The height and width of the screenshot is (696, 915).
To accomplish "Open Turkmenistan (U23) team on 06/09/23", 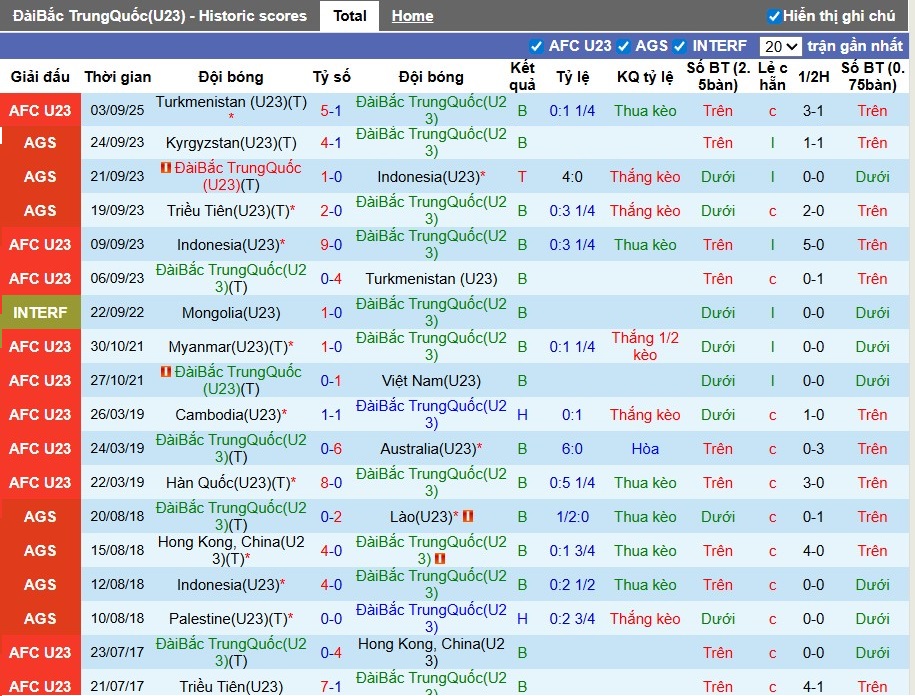I will pos(431,279).
